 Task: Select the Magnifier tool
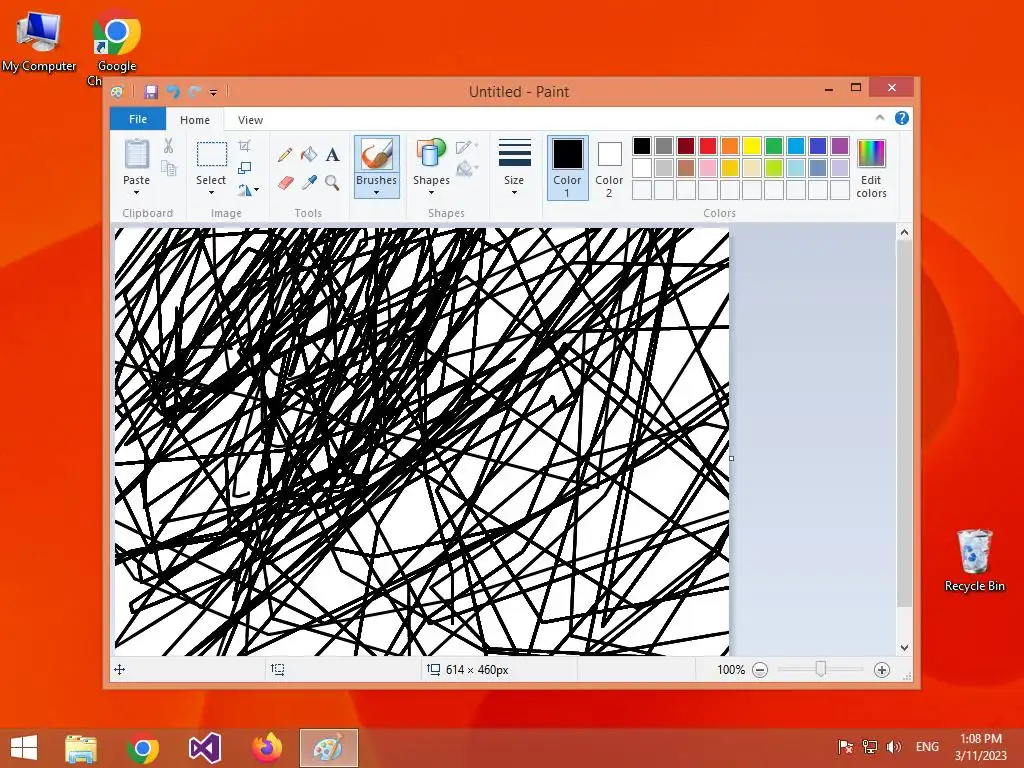tap(332, 183)
